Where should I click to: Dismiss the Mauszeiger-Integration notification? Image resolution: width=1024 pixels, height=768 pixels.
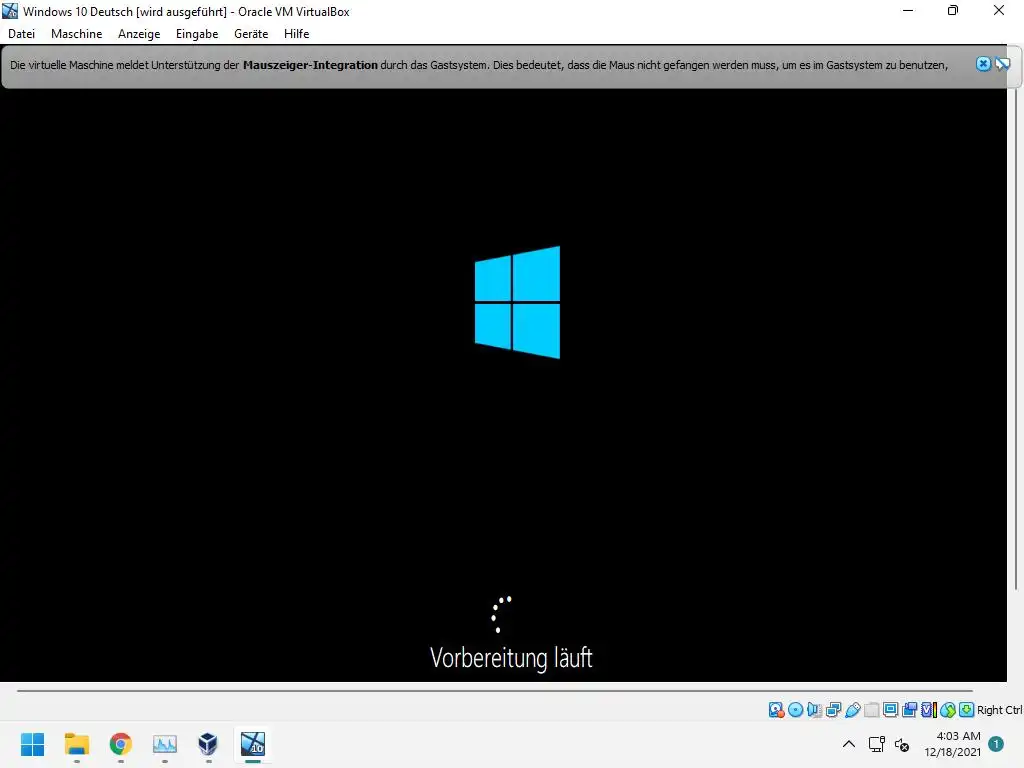984,64
